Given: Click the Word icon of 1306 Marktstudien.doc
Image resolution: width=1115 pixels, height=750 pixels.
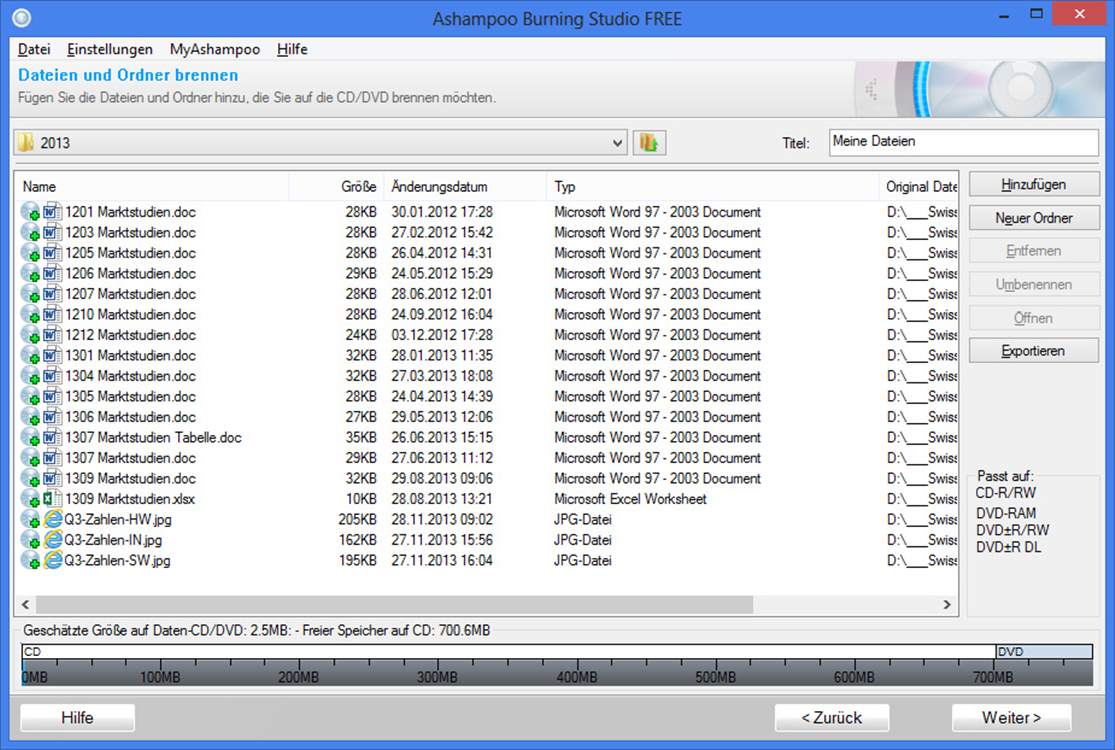Looking at the screenshot, I should point(52,417).
